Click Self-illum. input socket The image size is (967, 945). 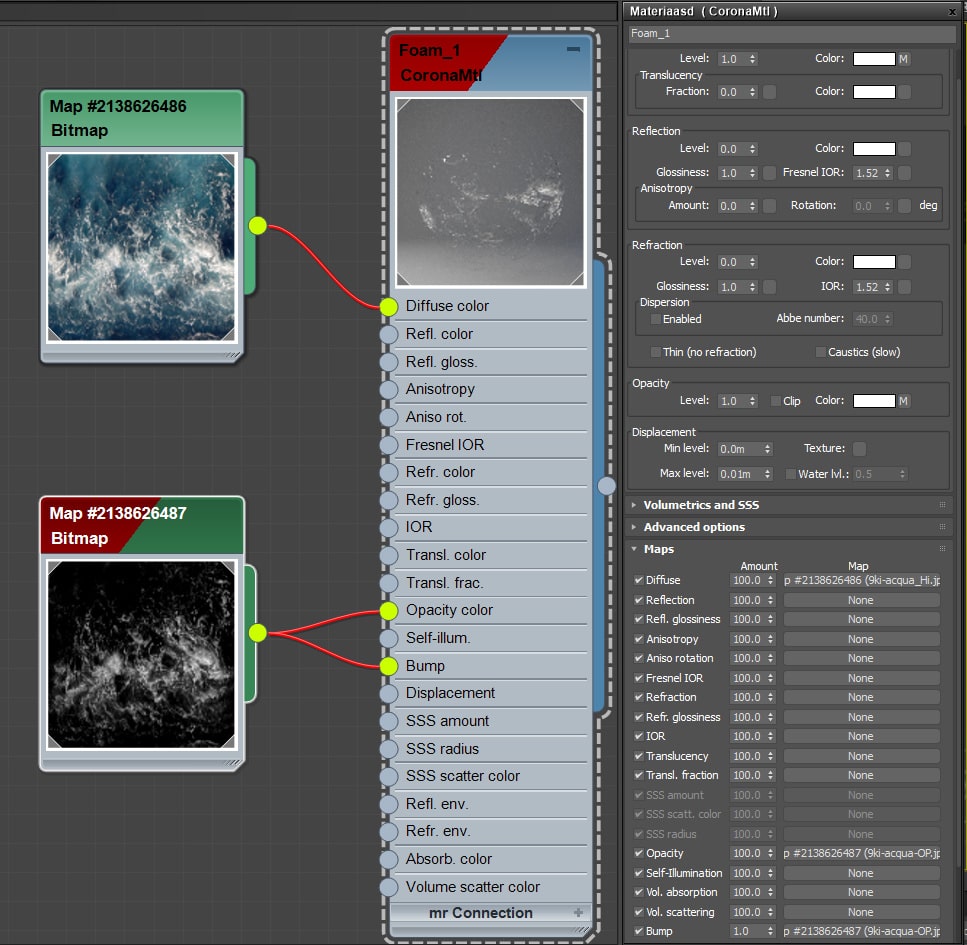[x=389, y=638]
